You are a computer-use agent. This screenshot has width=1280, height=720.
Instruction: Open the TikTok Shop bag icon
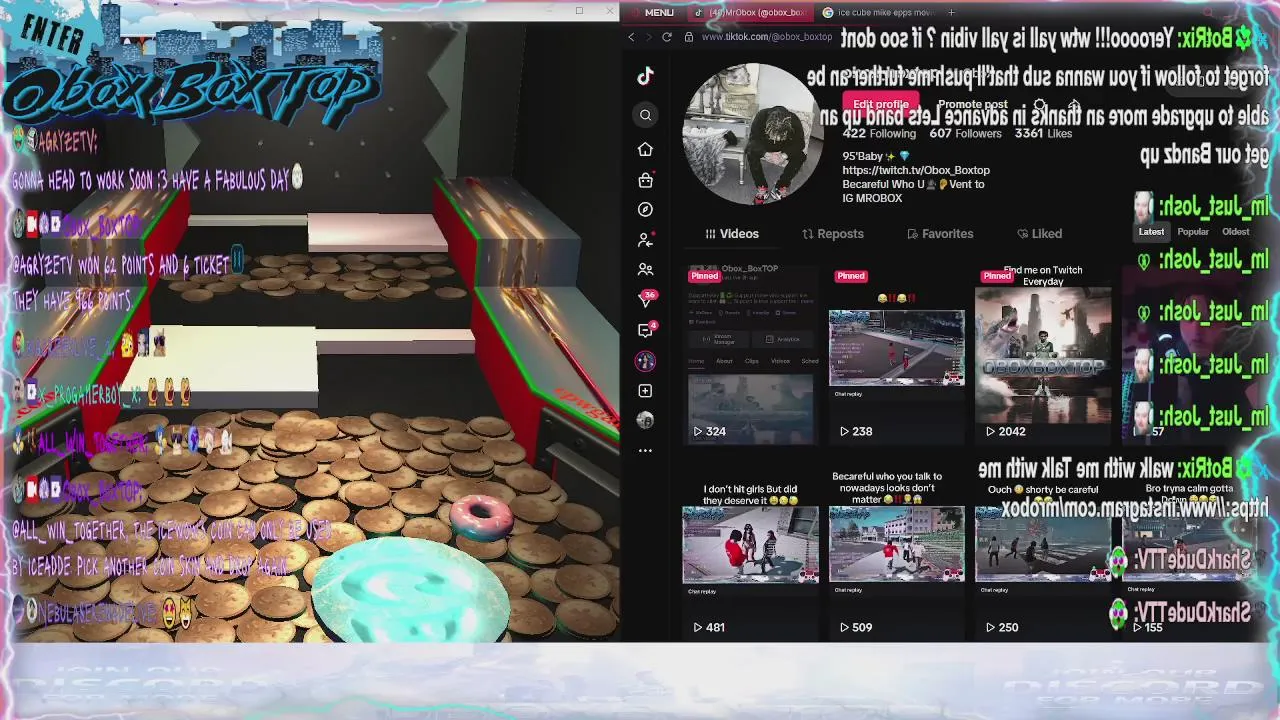tap(645, 180)
